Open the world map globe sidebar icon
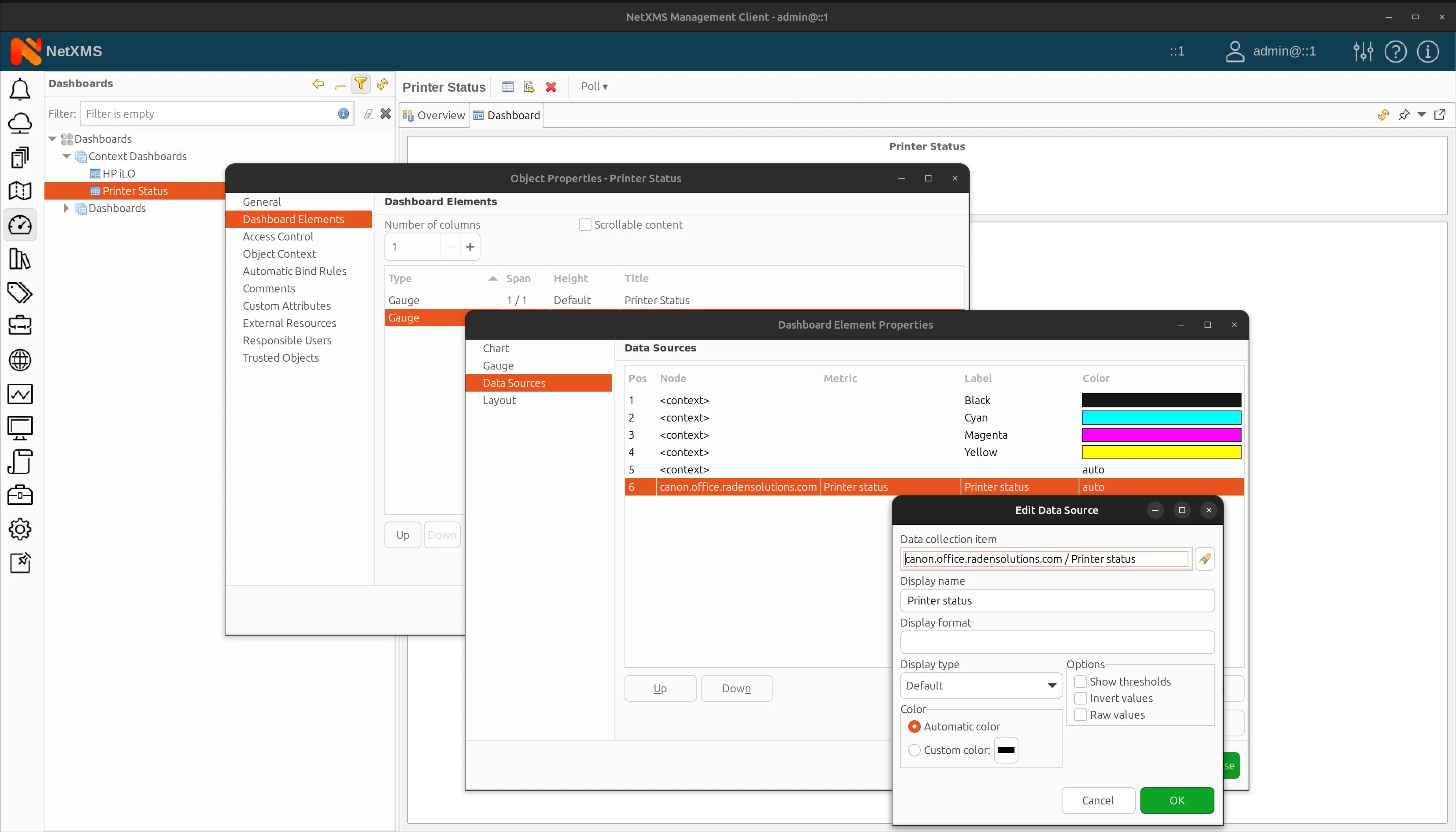 click(x=20, y=360)
